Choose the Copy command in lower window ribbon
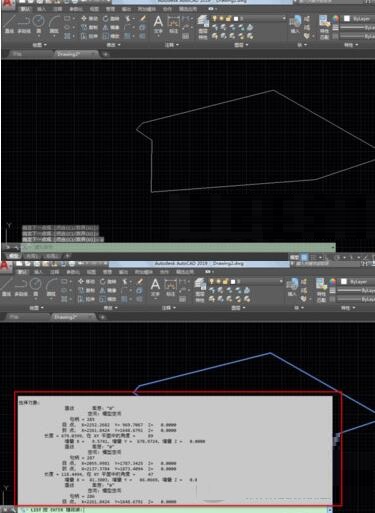 86,291
